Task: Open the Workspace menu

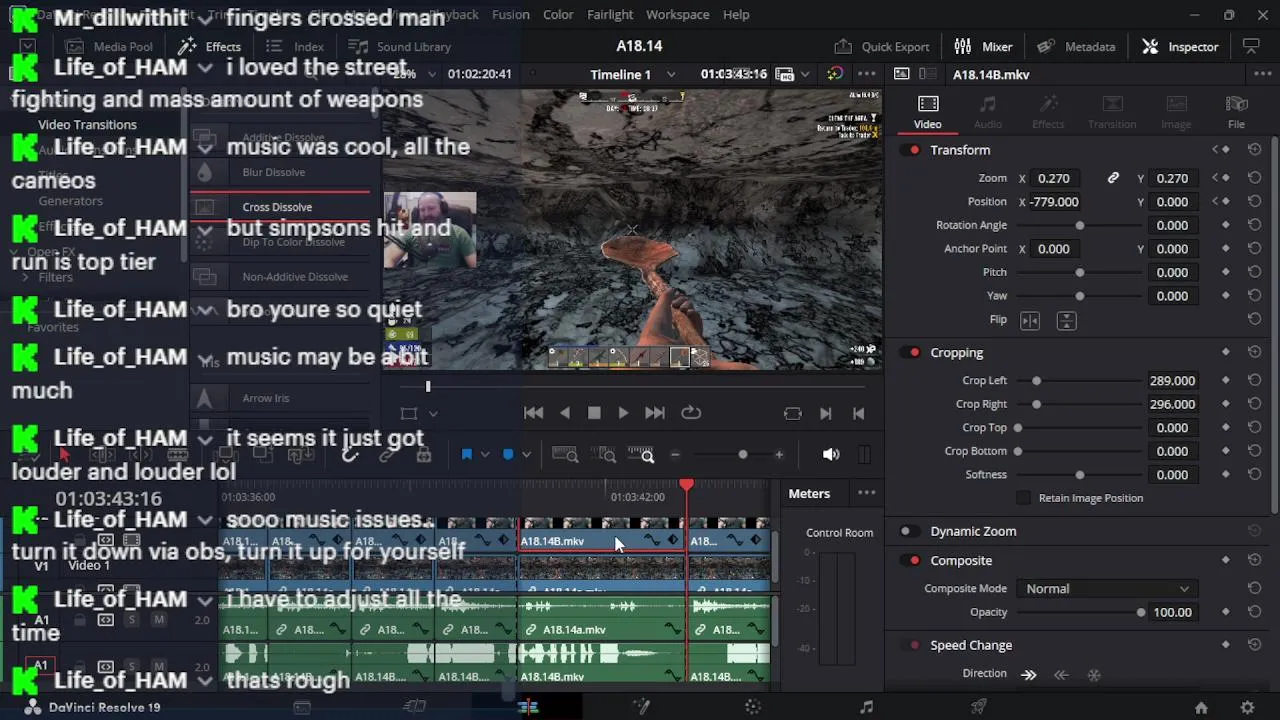Action: pyautogui.click(x=677, y=15)
